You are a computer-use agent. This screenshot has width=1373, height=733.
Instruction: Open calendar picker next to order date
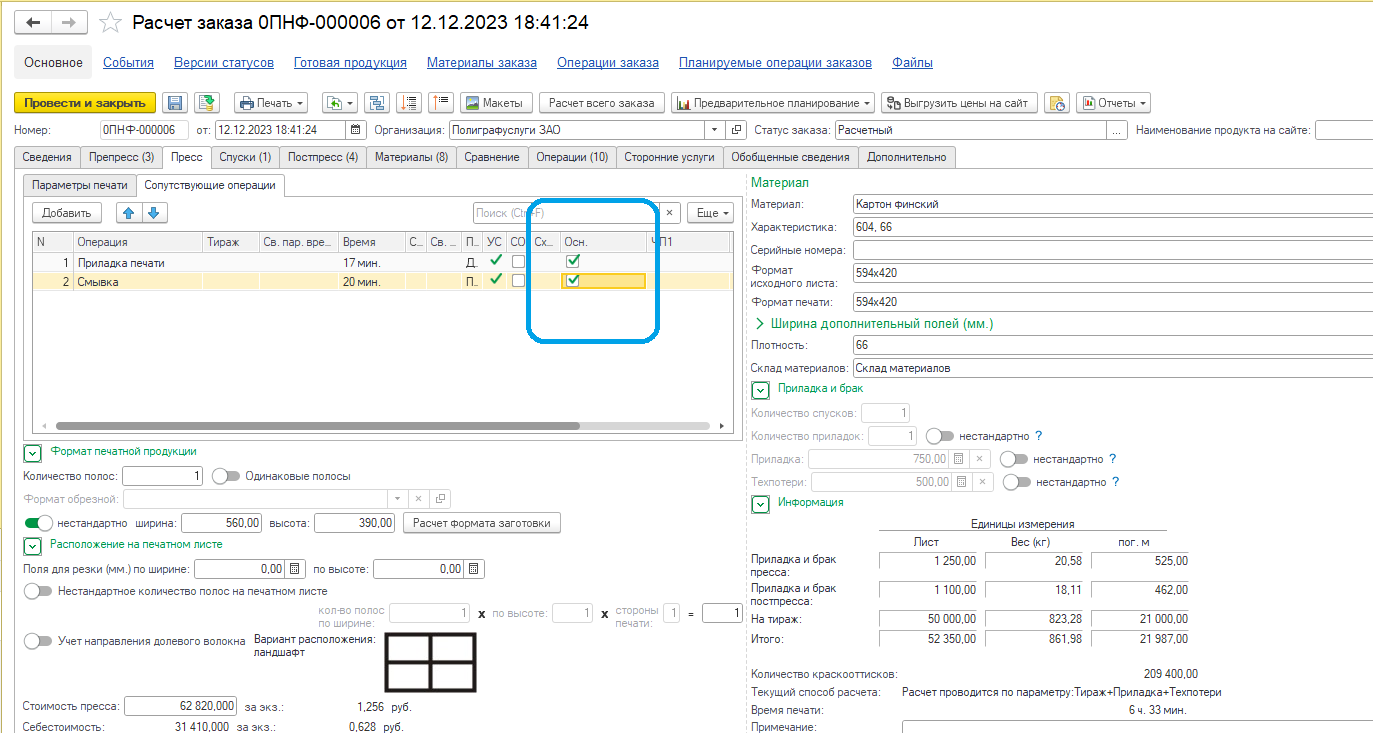point(356,130)
